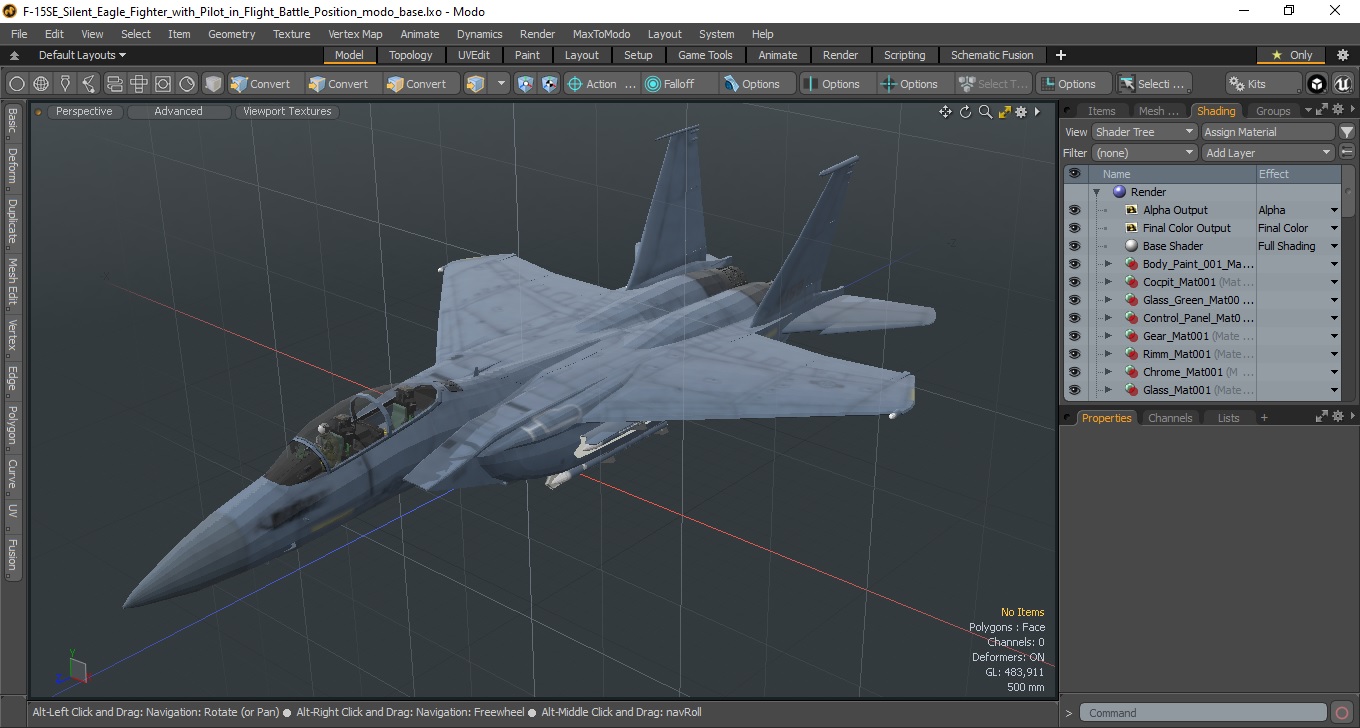
Task: Click the radial pie tool icon
Action: [187, 84]
